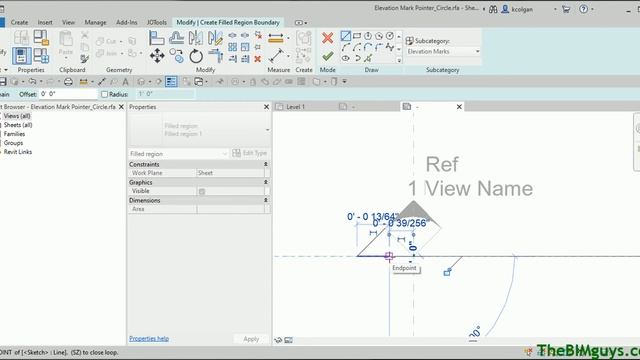
Task: Click the Apply button in Properties
Action: [x=251, y=339]
